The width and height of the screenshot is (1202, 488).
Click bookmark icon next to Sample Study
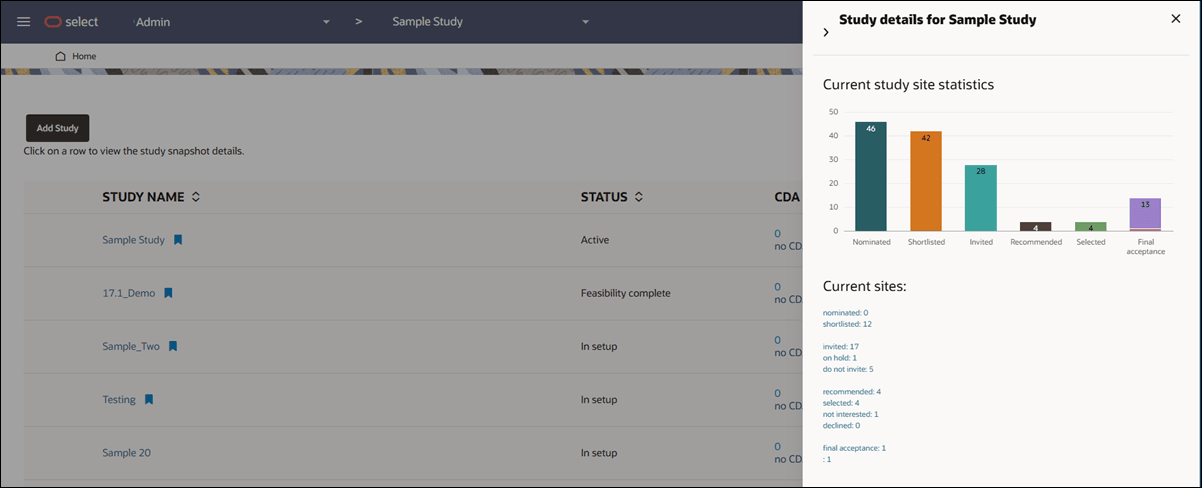(x=178, y=240)
